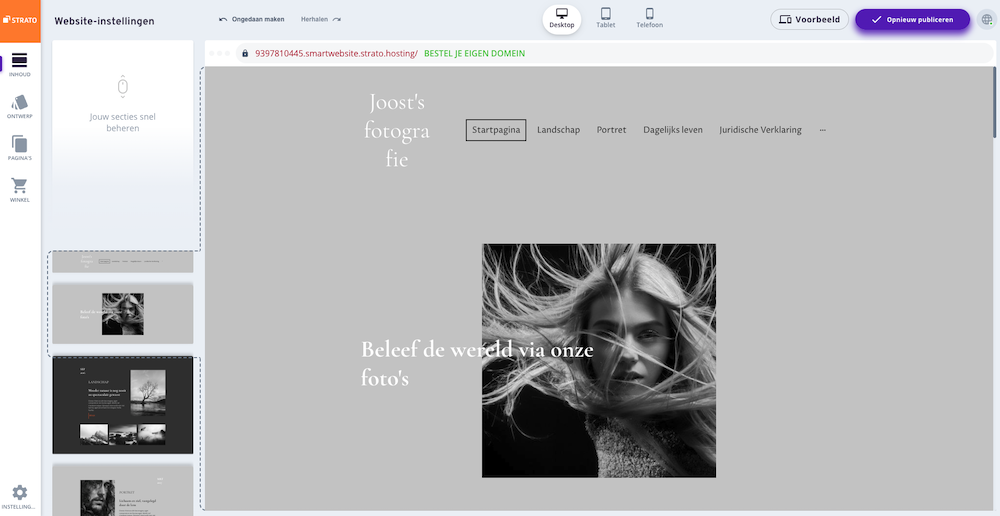Open the Winkel shop panel
Viewport: 1000px width, 516px height.
(x=20, y=190)
